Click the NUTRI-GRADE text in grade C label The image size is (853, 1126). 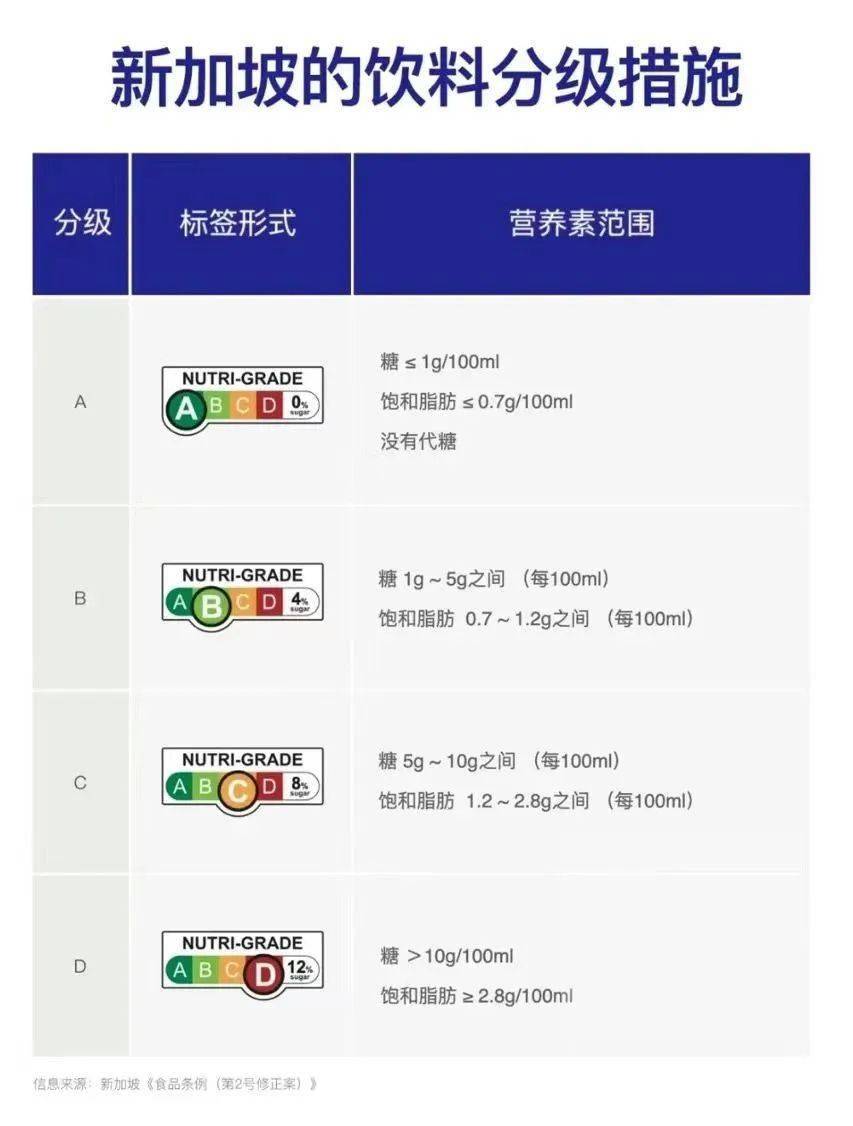pyautogui.click(x=242, y=759)
